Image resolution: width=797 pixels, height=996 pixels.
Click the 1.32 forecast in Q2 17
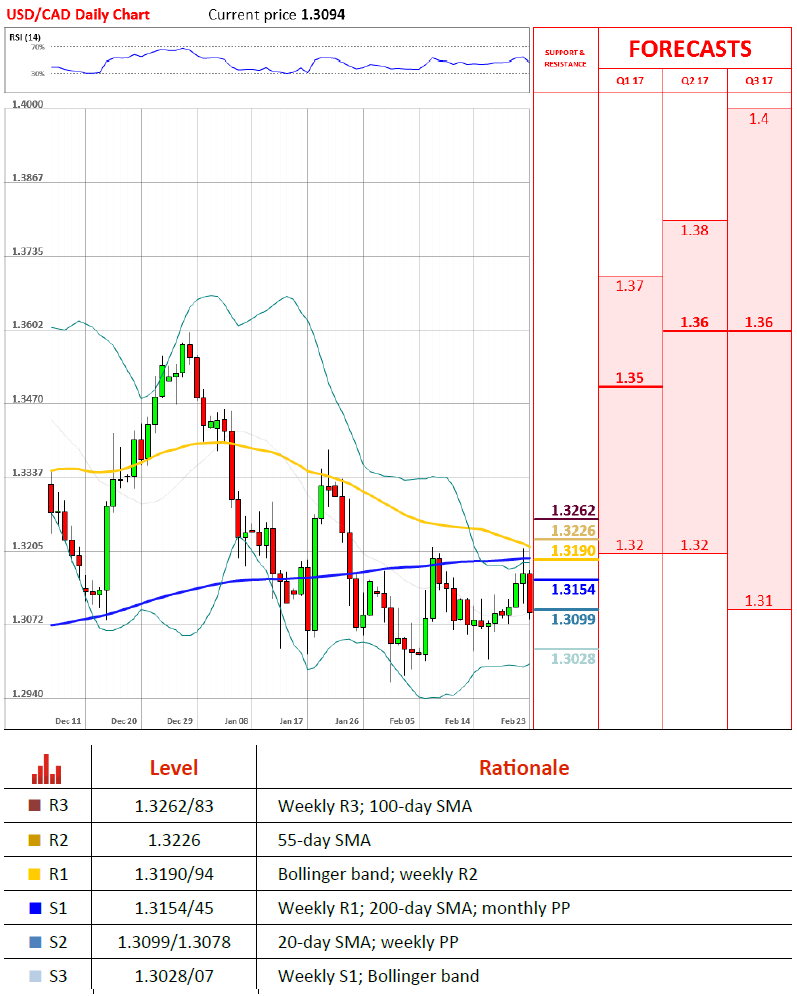coord(695,545)
